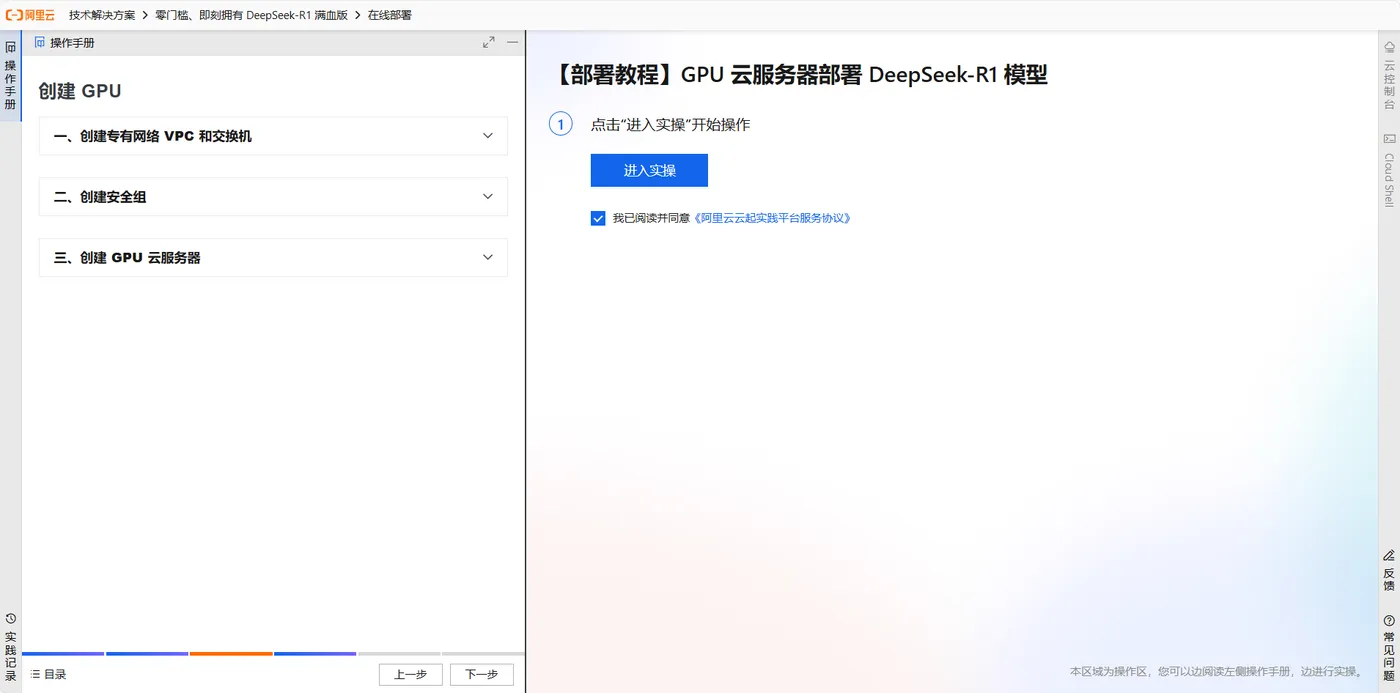
Task: Click the 上一步 button
Action: coord(410,674)
